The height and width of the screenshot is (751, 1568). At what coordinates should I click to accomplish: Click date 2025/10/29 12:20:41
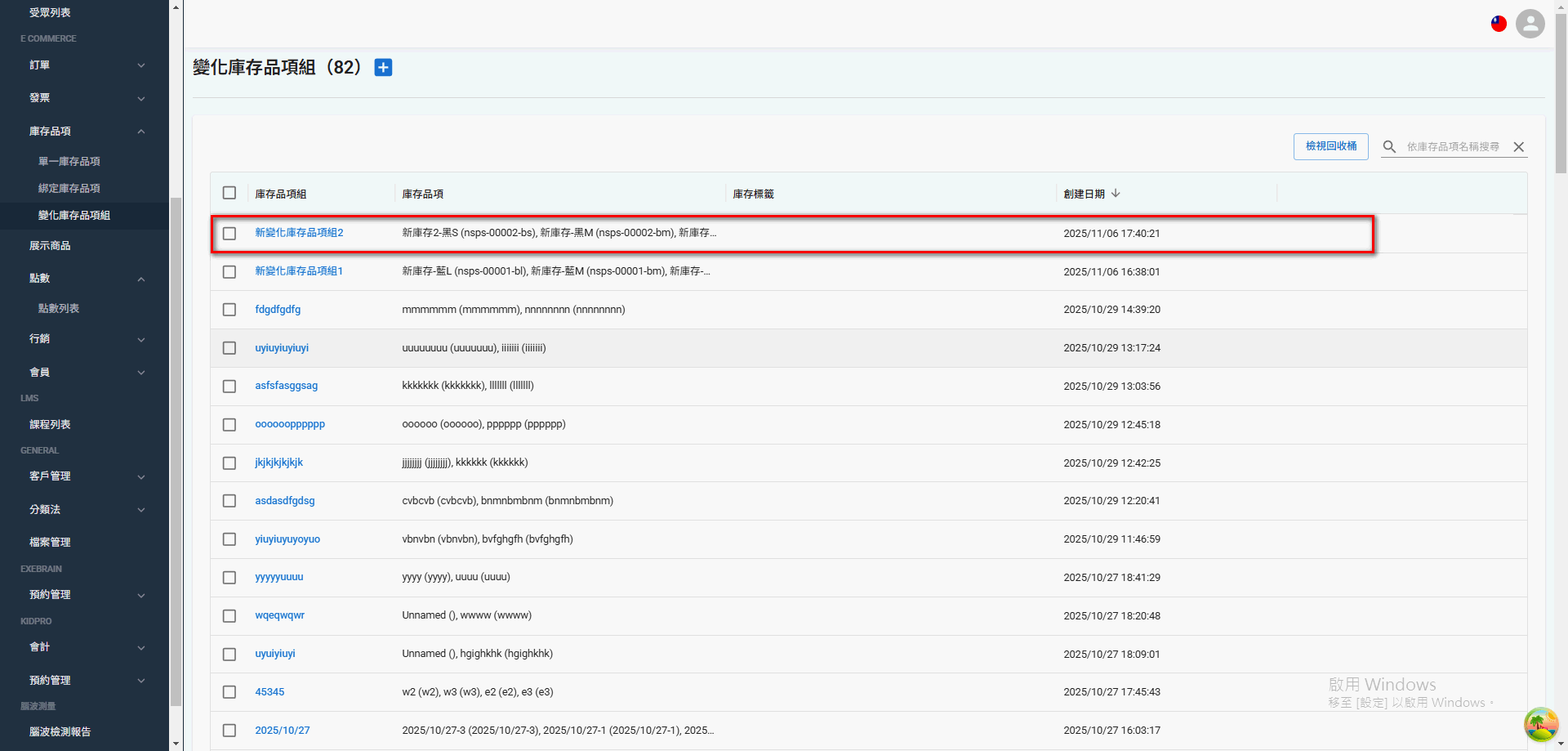tap(1111, 501)
